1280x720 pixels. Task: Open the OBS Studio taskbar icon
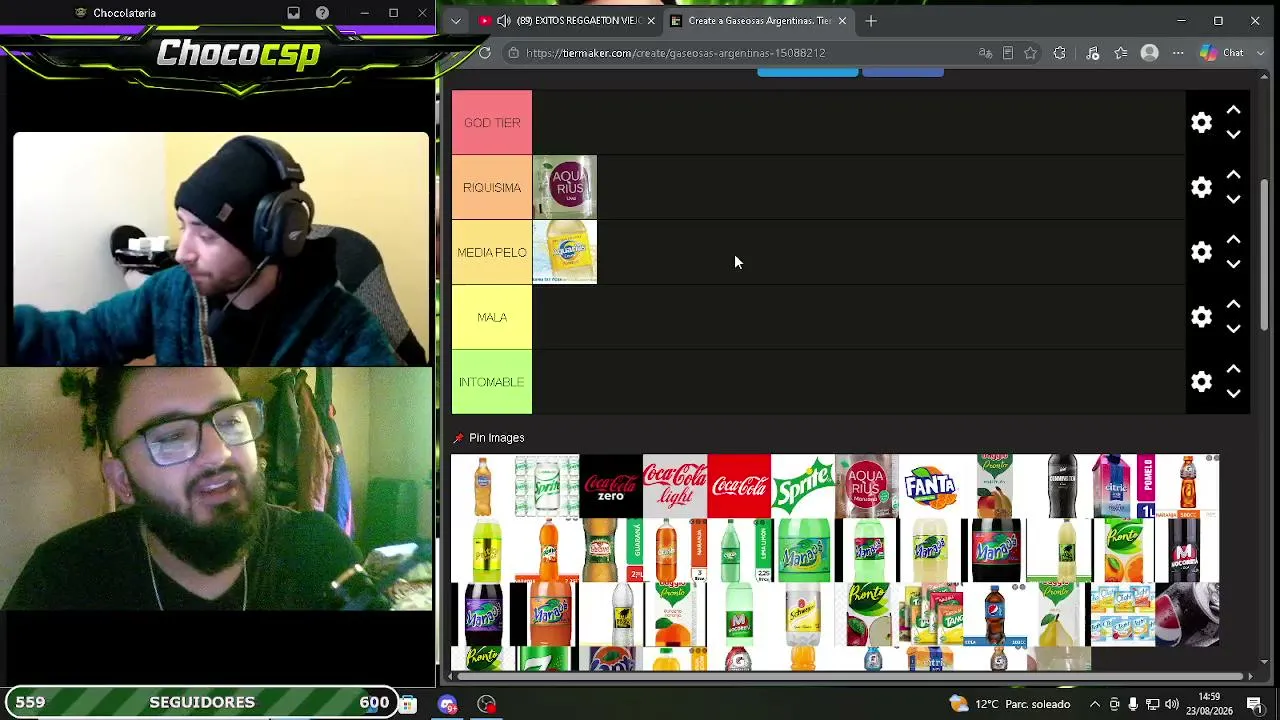[487, 704]
